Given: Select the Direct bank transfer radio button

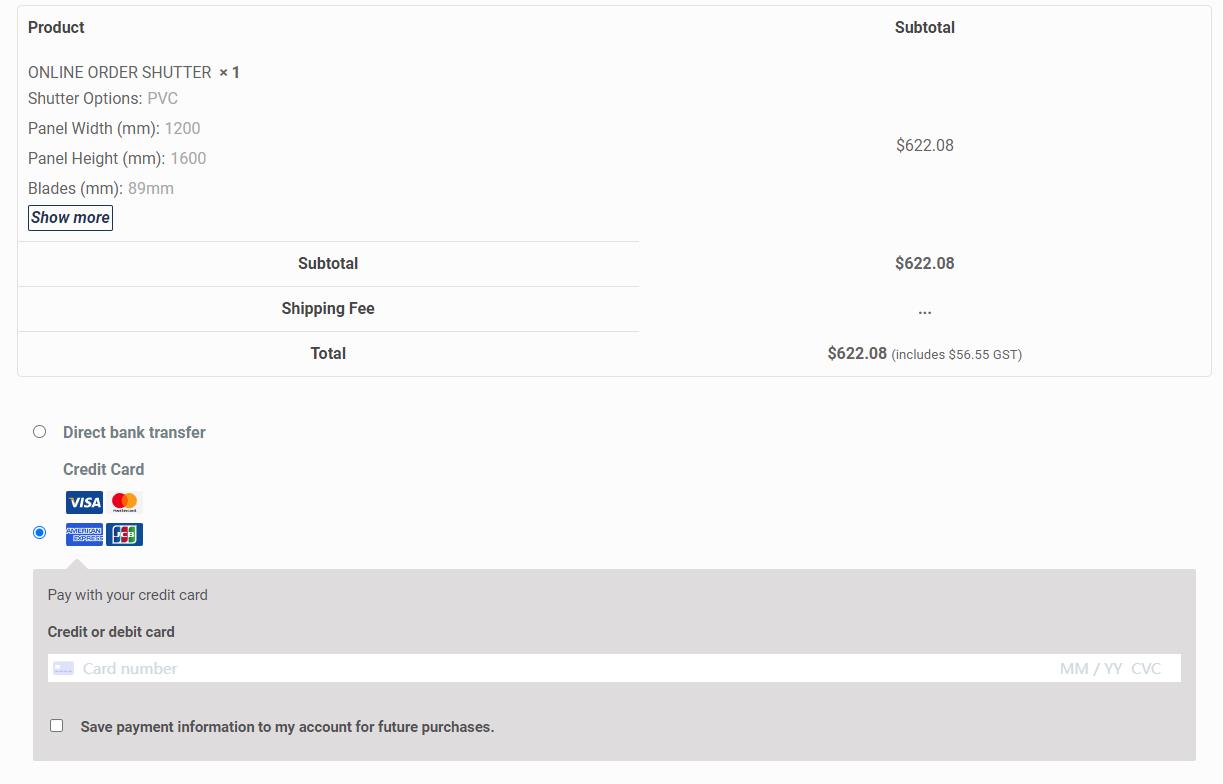Looking at the screenshot, I should (x=40, y=432).
